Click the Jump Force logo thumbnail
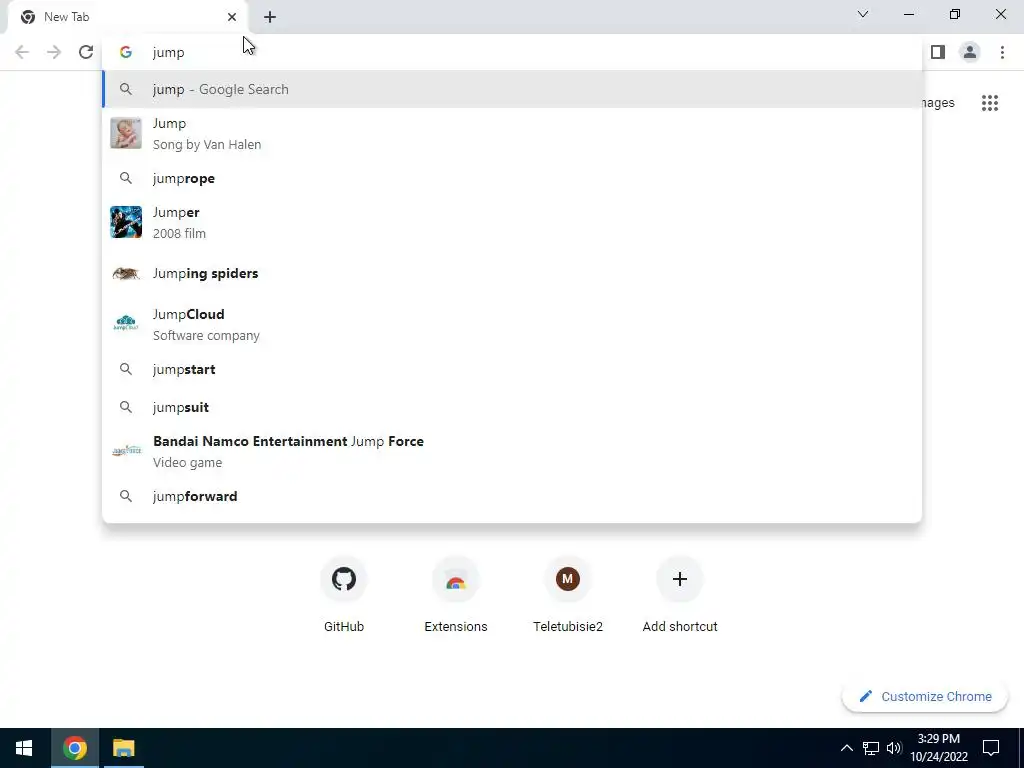Viewport: 1024px width, 768px height. [126, 451]
